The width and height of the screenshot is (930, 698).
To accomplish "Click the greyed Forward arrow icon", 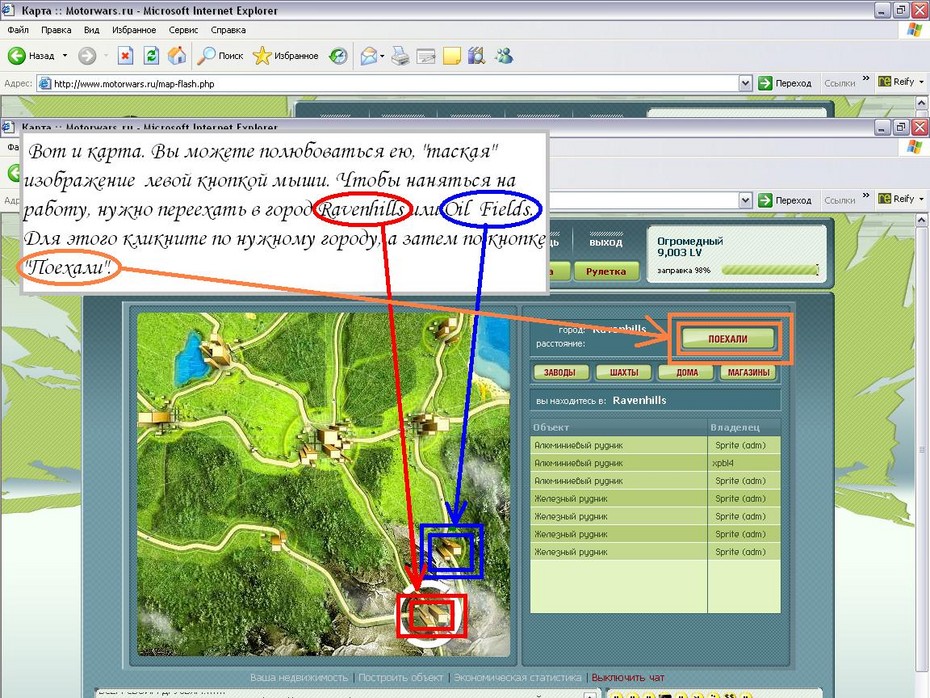I will pos(87,56).
